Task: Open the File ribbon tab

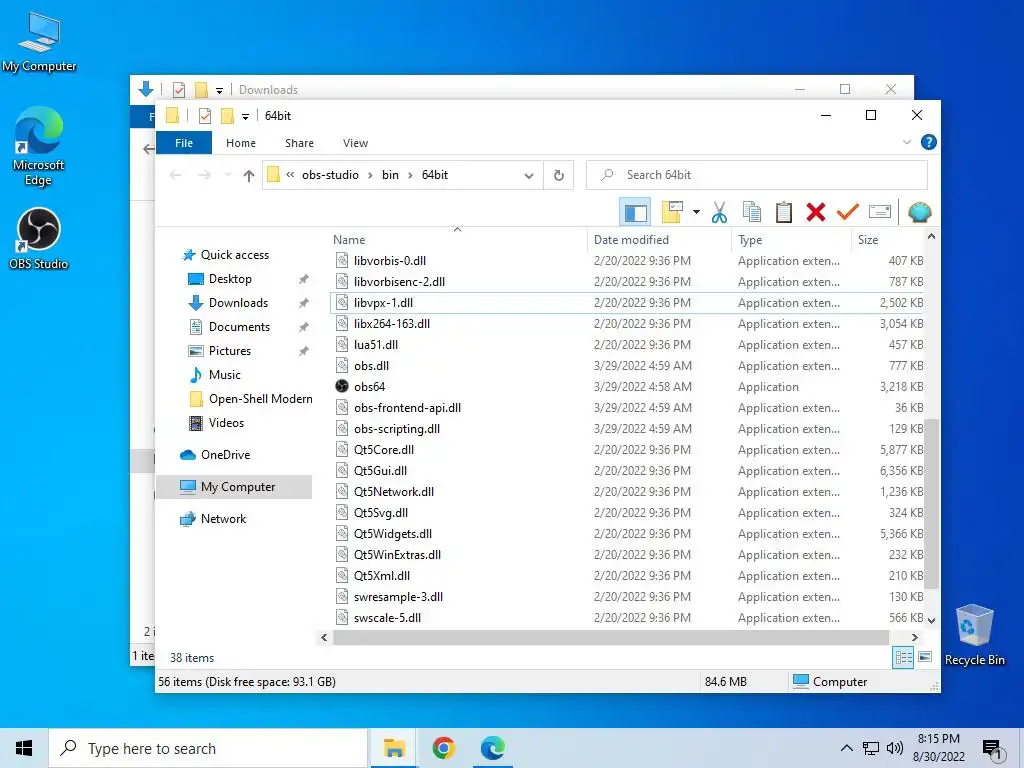Action: click(x=184, y=143)
